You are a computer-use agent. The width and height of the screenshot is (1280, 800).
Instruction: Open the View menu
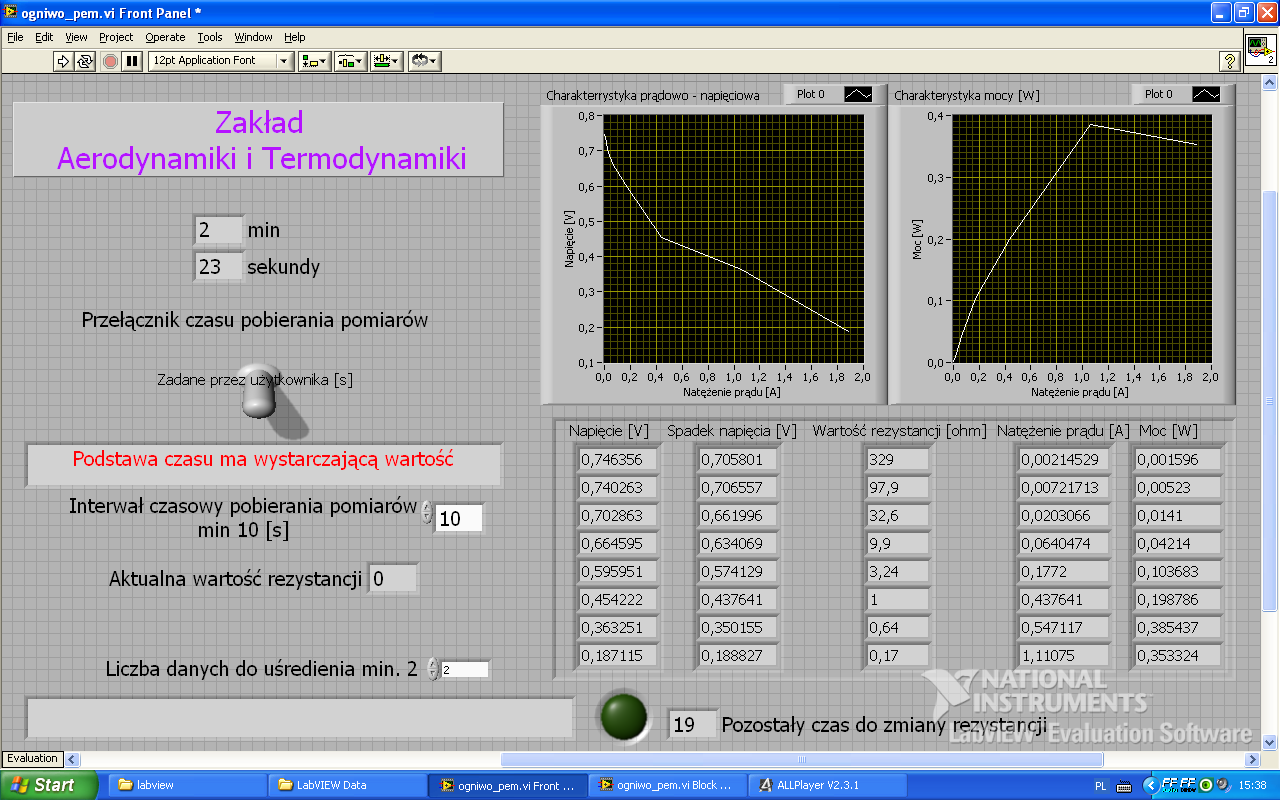pyautogui.click(x=77, y=37)
